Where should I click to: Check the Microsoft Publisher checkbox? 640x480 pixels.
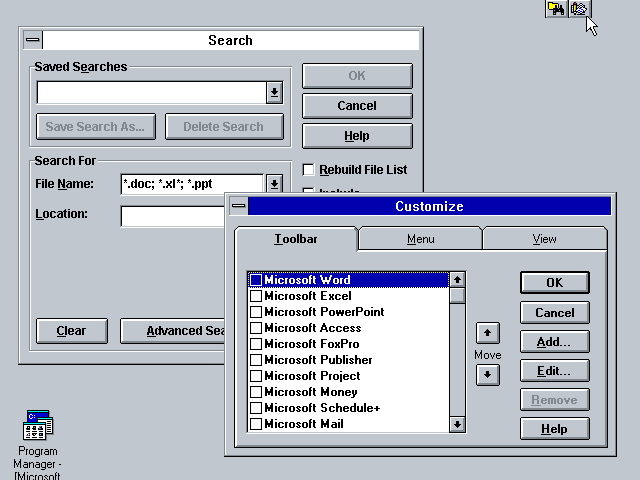256,360
